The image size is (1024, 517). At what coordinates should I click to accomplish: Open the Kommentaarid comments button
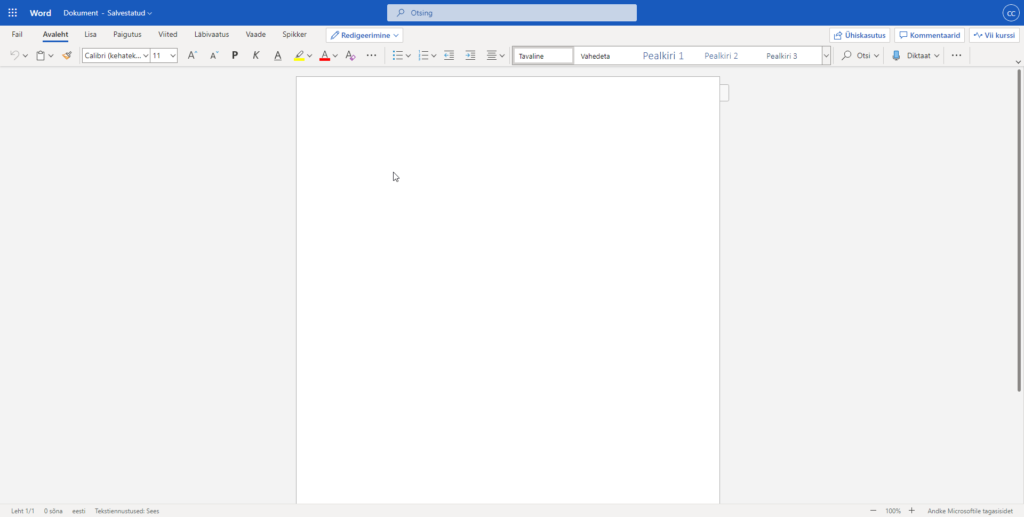[x=929, y=35]
